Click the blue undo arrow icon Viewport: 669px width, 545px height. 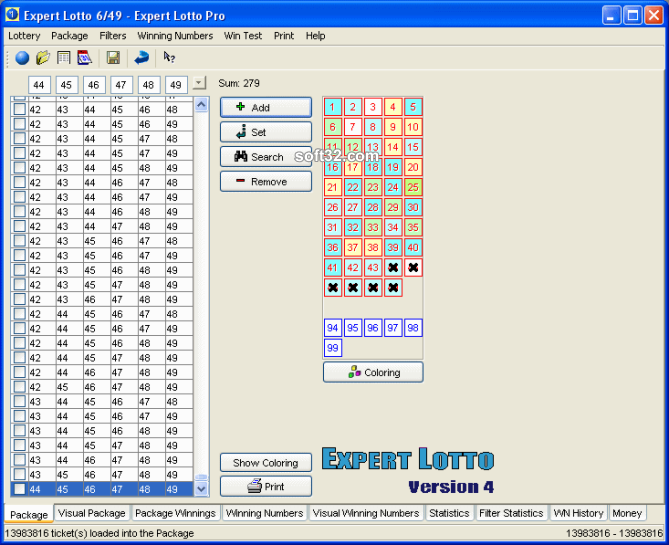coord(142,58)
